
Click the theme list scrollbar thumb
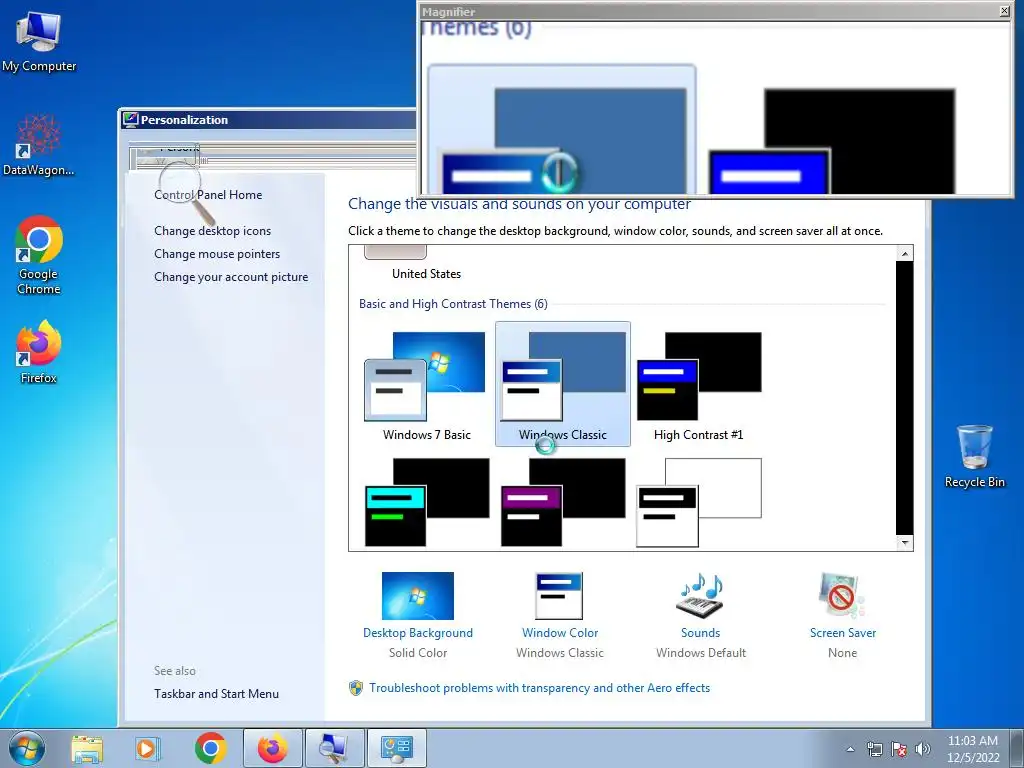coord(904,398)
